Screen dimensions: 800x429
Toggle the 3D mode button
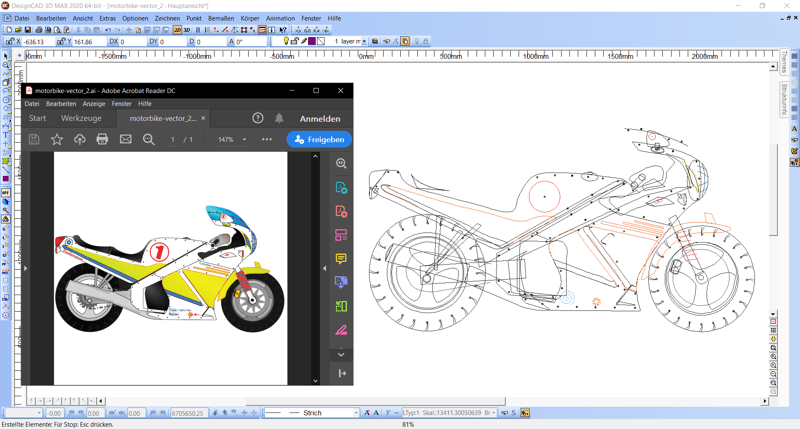pos(187,30)
